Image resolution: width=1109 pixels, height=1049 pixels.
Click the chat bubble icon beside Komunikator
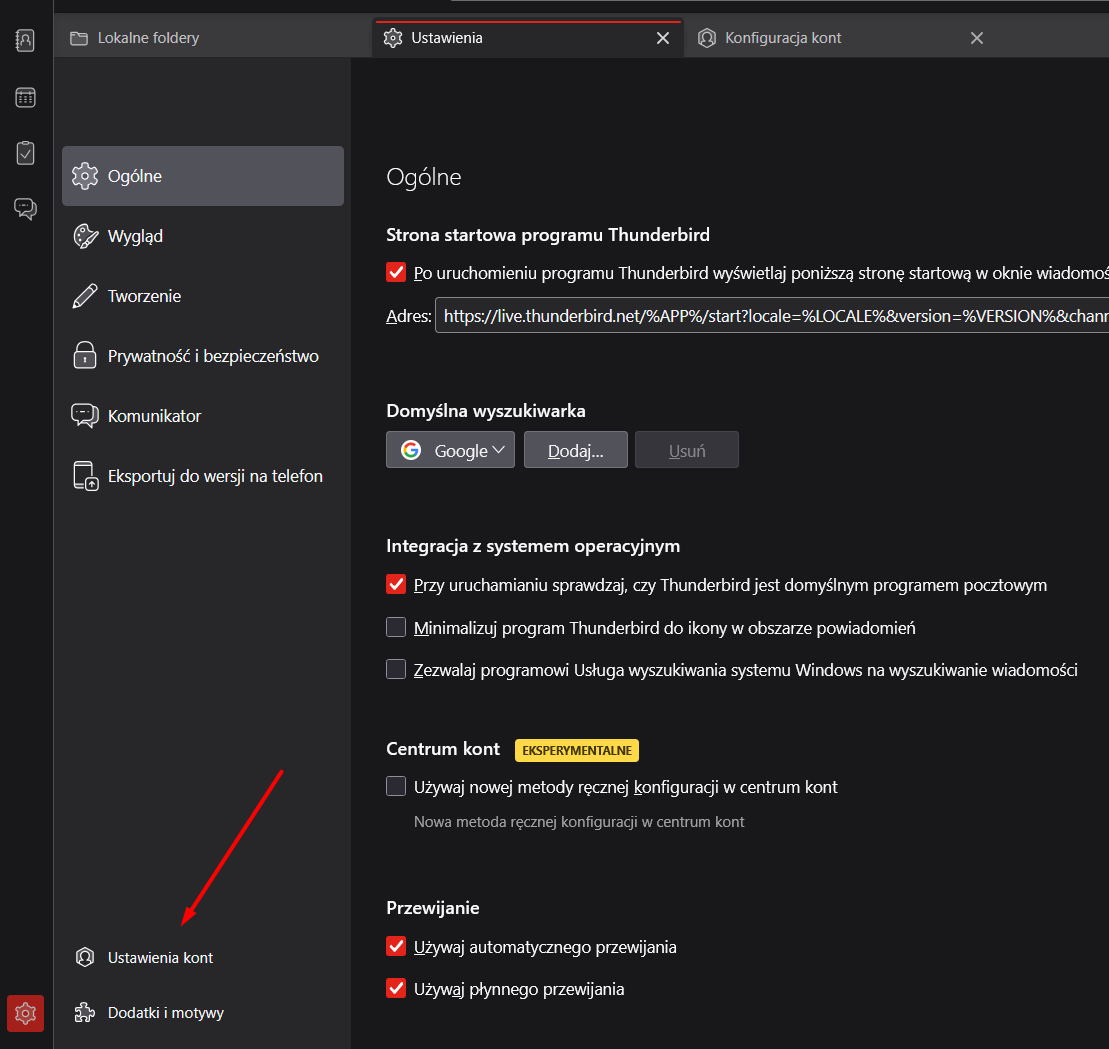tap(85, 415)
